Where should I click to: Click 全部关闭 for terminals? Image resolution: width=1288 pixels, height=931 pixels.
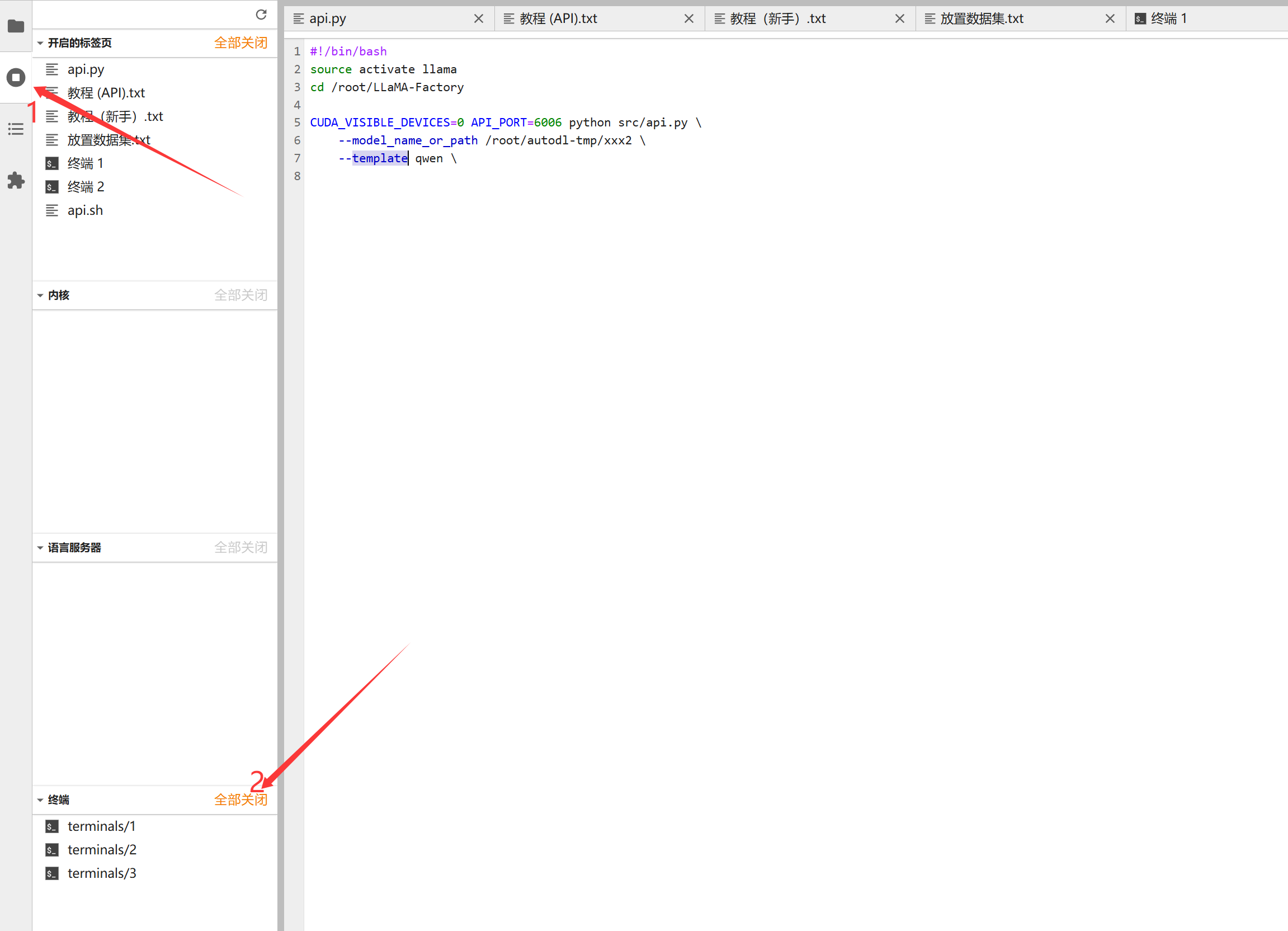(x=240, y=800)
